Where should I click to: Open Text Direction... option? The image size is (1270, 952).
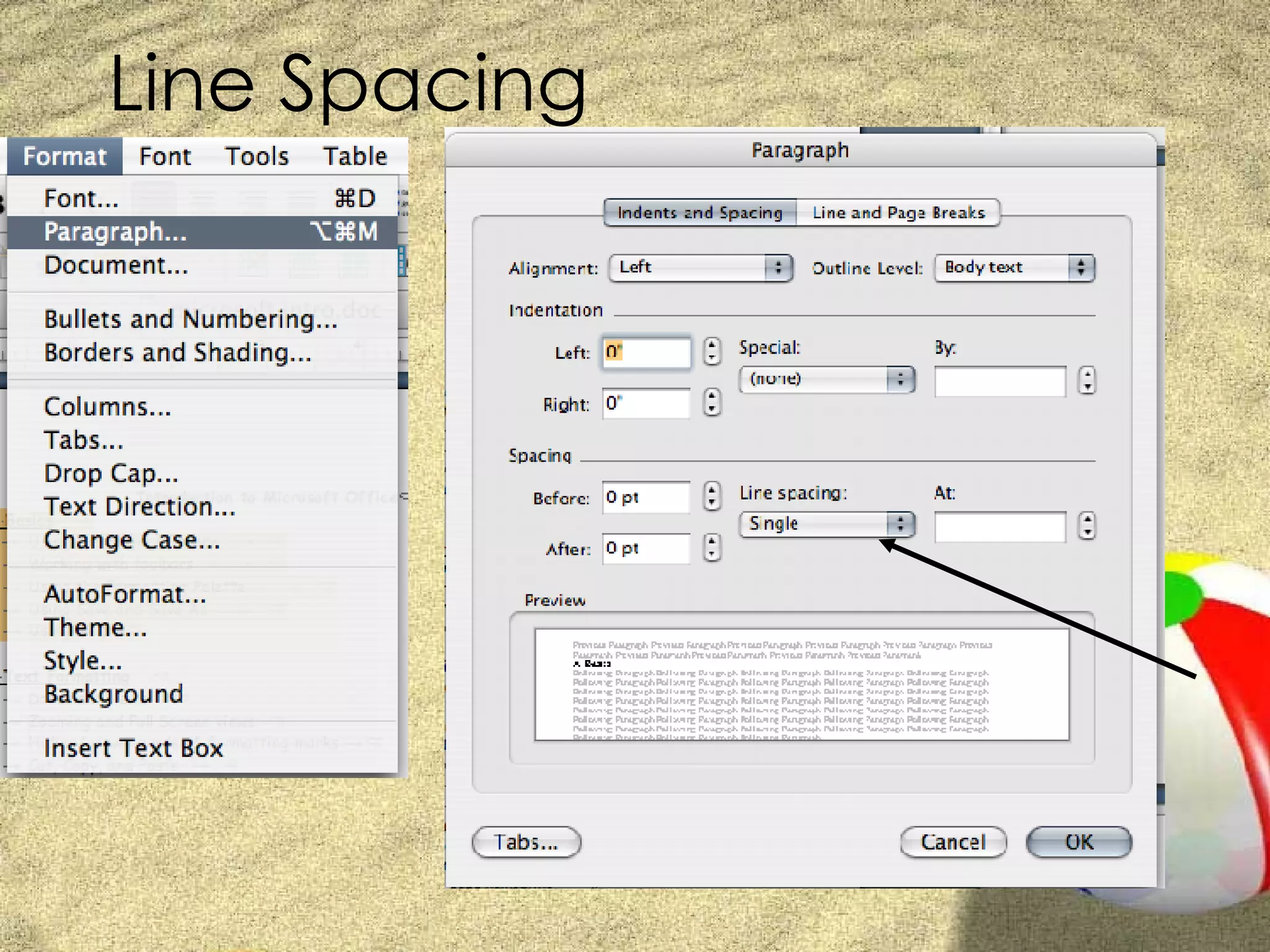point(202,507)
